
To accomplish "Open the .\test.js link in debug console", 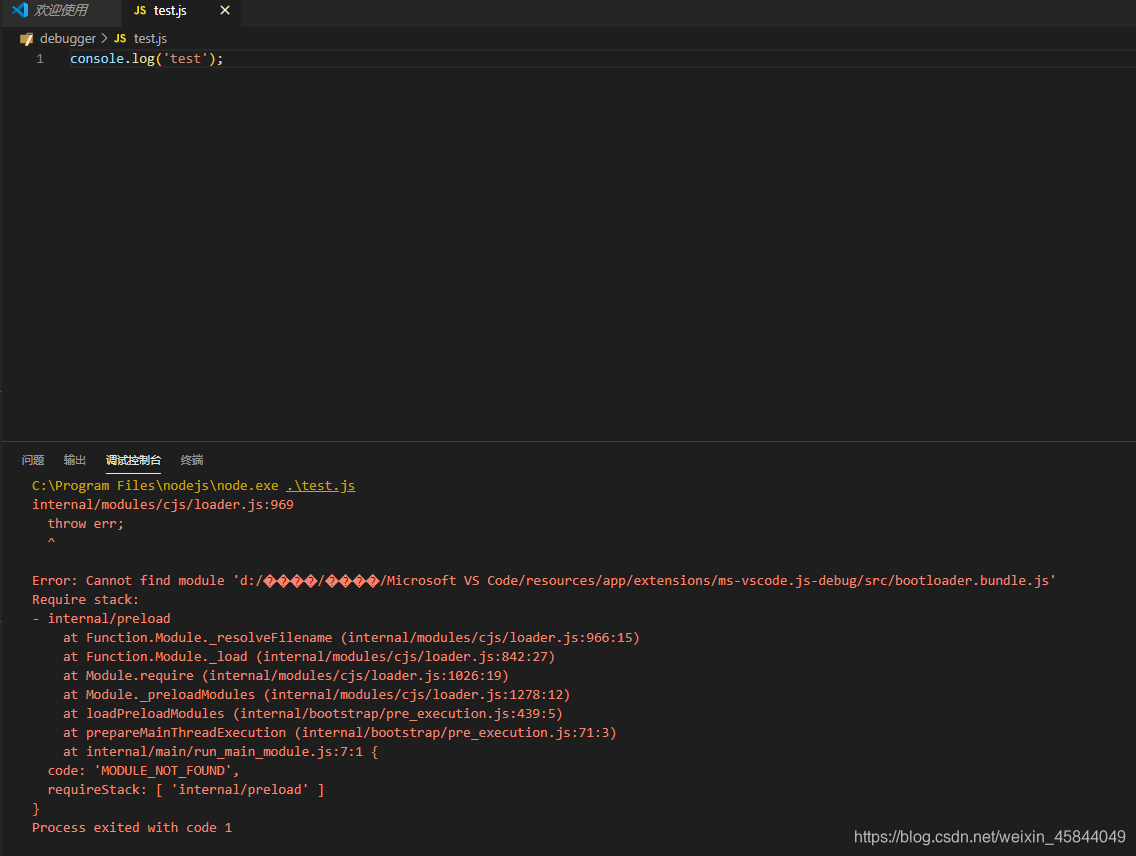I will tap(320, 485).
